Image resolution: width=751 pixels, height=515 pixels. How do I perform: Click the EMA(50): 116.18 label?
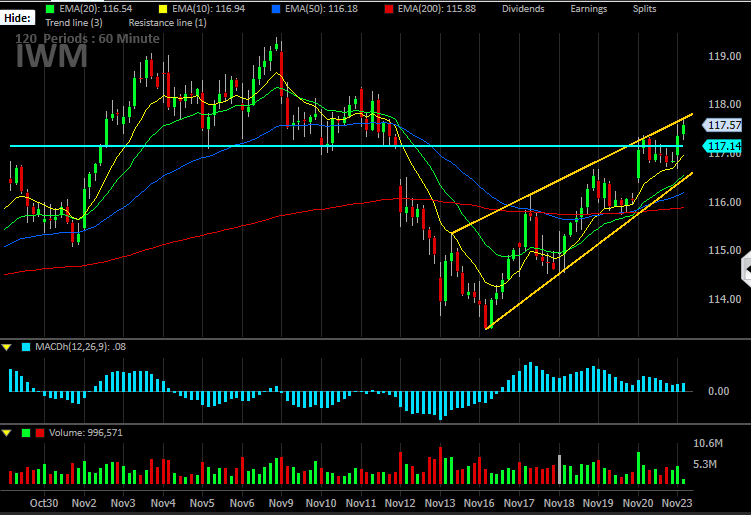(321, 9)
